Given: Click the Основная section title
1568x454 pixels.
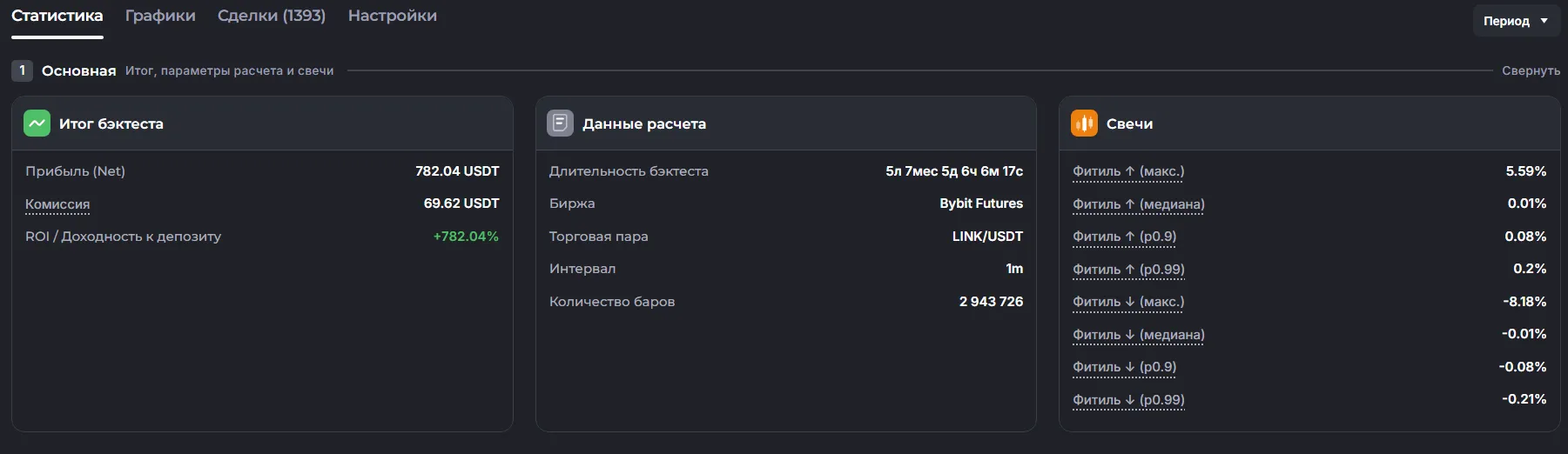Looking at the screenshot, I should 79,71.
